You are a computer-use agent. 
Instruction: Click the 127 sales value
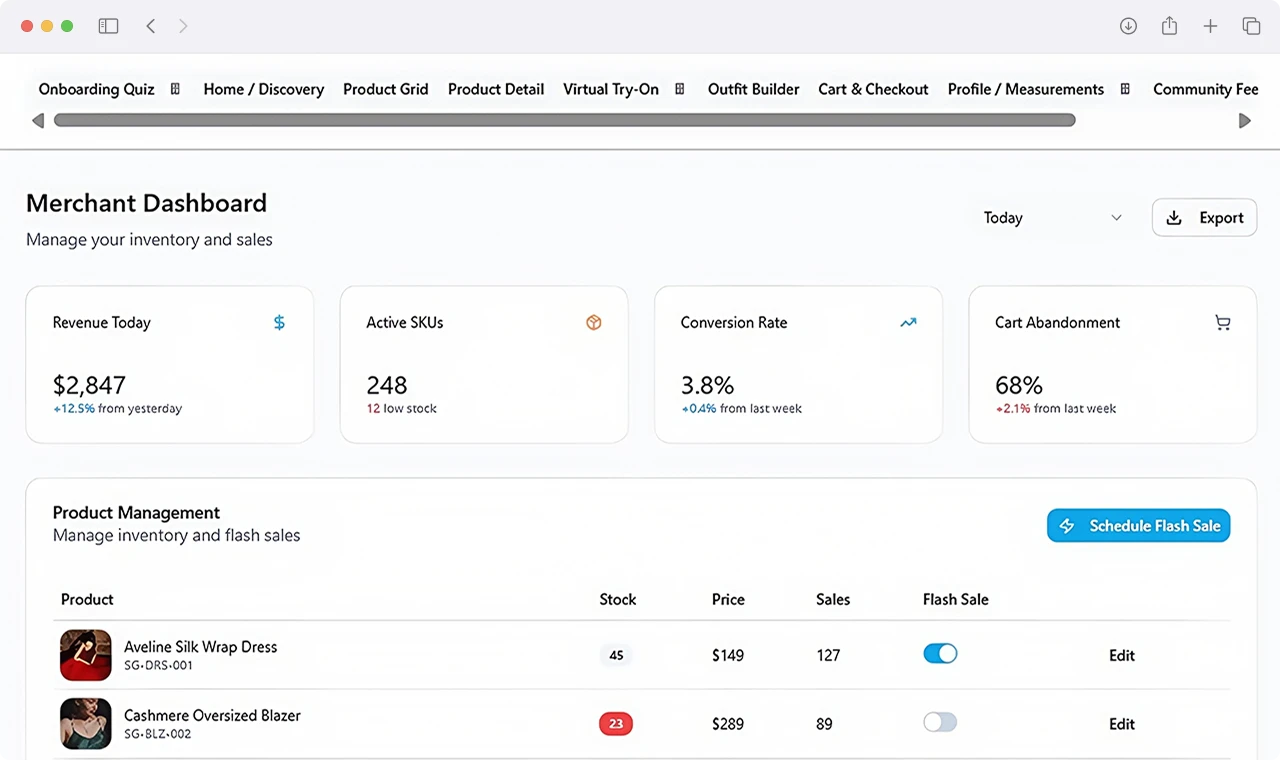pyautogui.click(x=828, y=656)
